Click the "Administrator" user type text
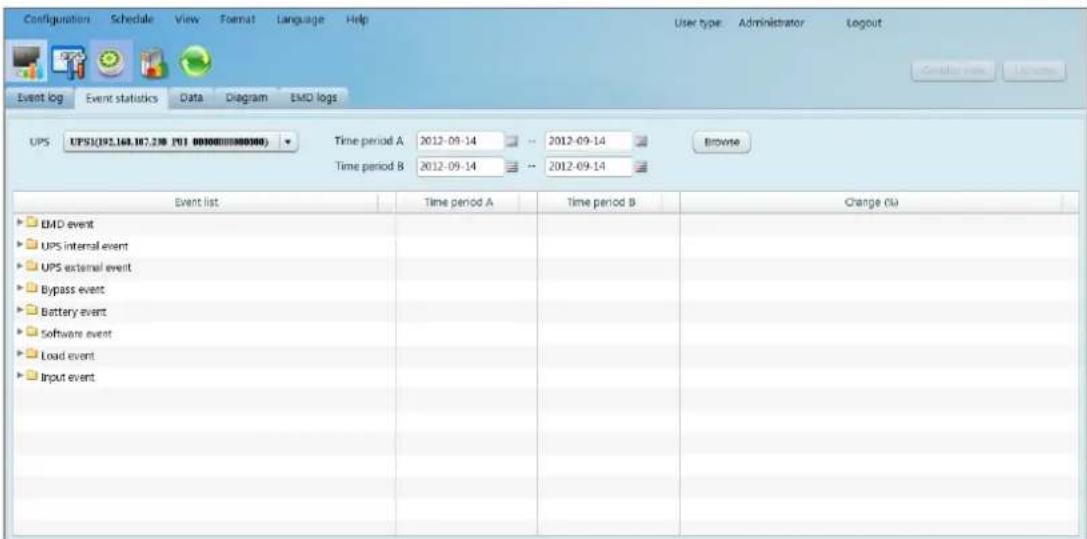The width and height of the screenshot is (1087, 539). 771,23
